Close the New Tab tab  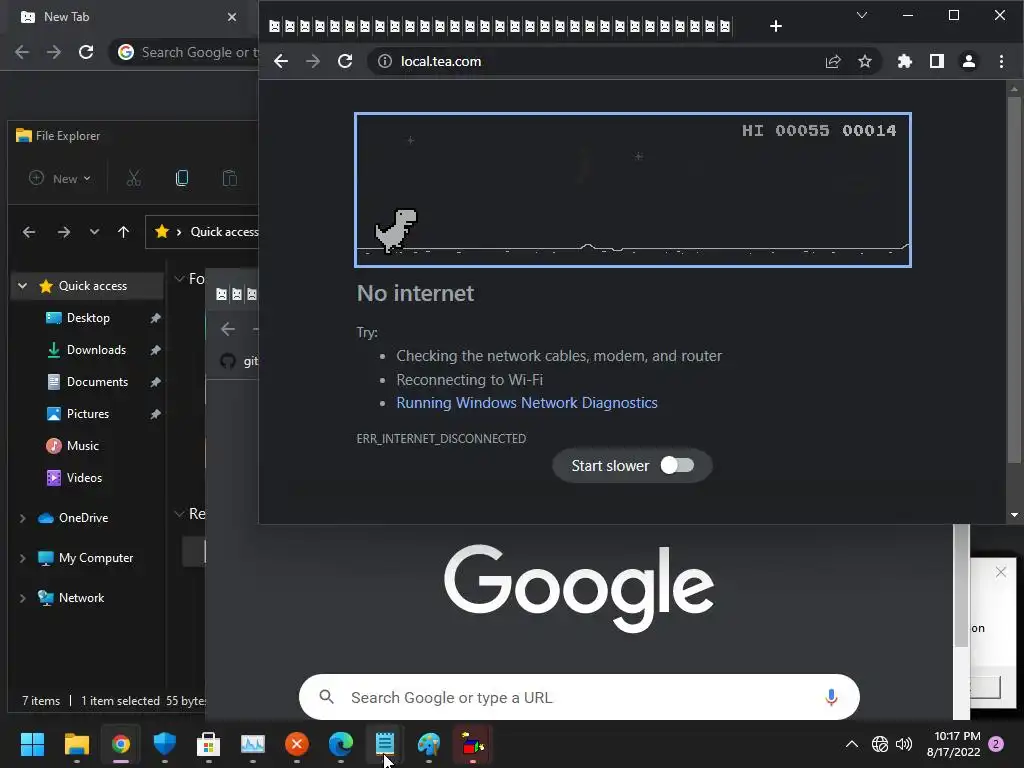pyautogui.click(x=231, y=17)
